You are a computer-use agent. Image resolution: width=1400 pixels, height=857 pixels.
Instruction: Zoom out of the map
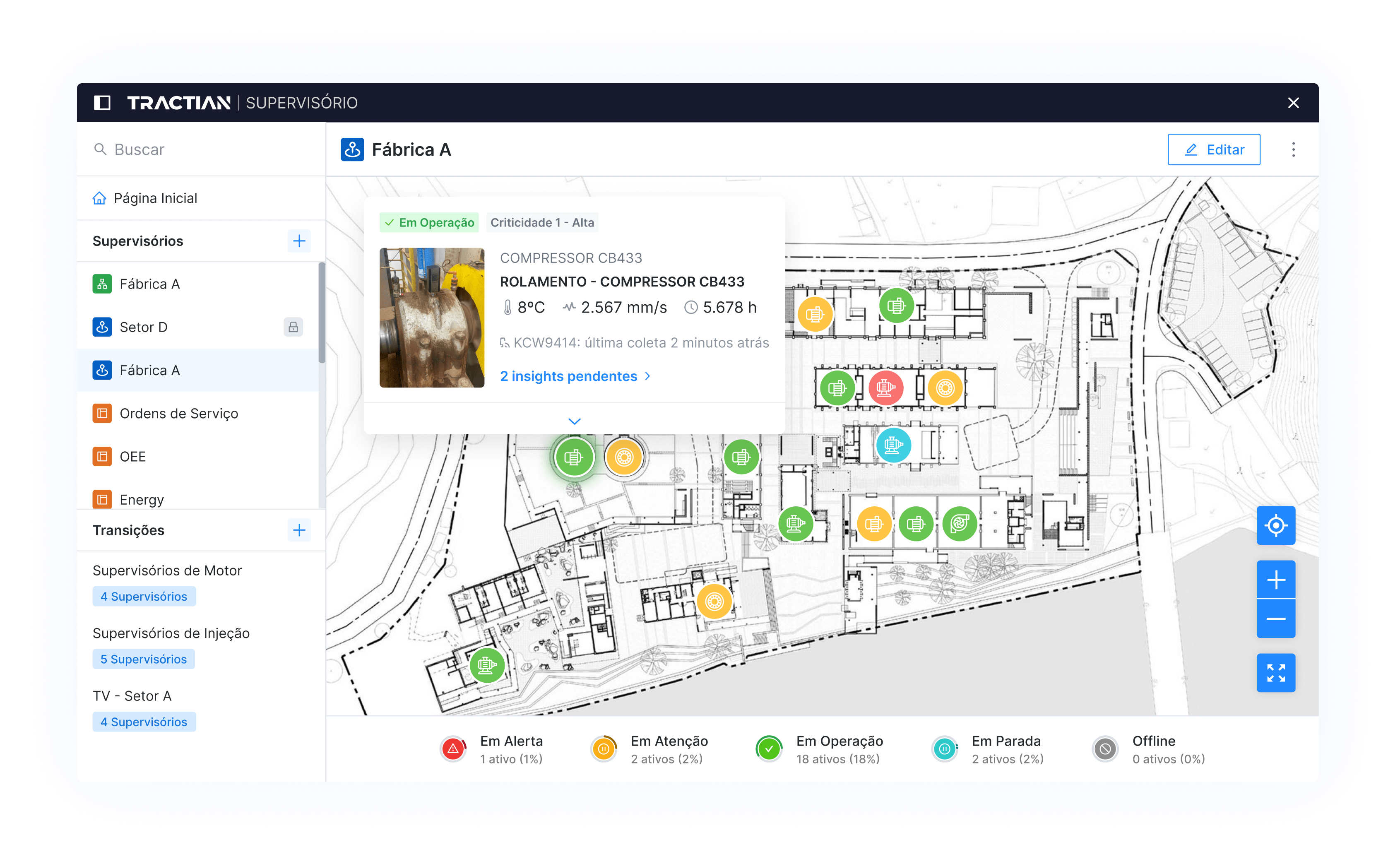point(1275,619)
